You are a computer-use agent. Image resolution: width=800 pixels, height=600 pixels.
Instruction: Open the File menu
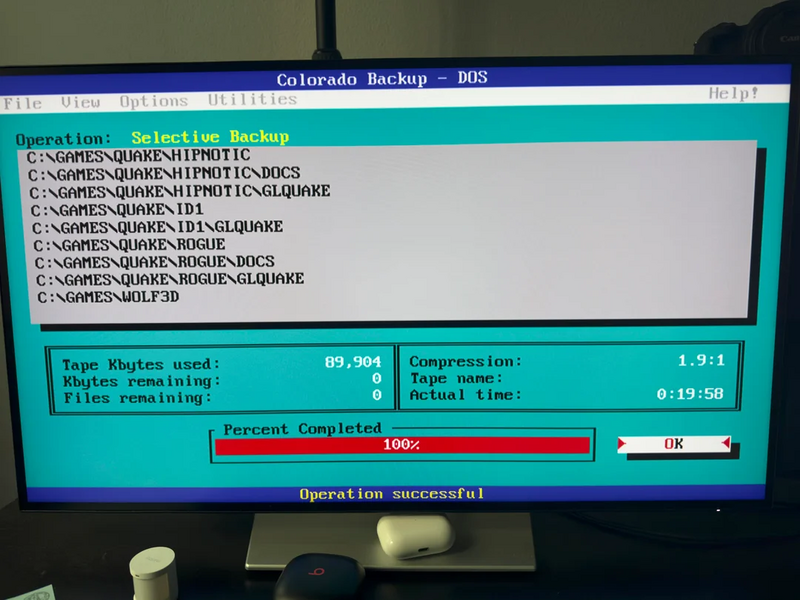coord(22,103)
